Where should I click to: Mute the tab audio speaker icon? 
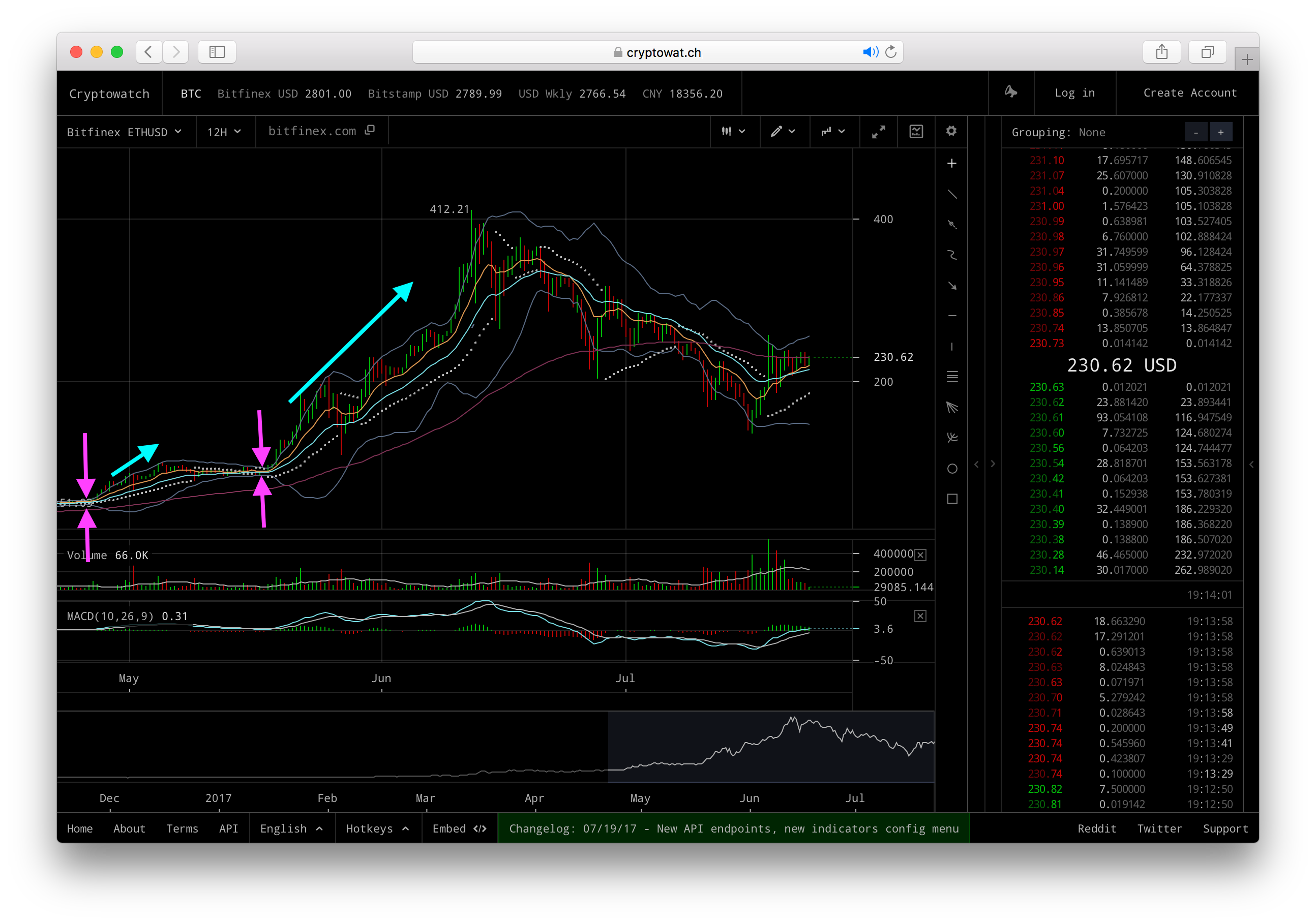870,52
